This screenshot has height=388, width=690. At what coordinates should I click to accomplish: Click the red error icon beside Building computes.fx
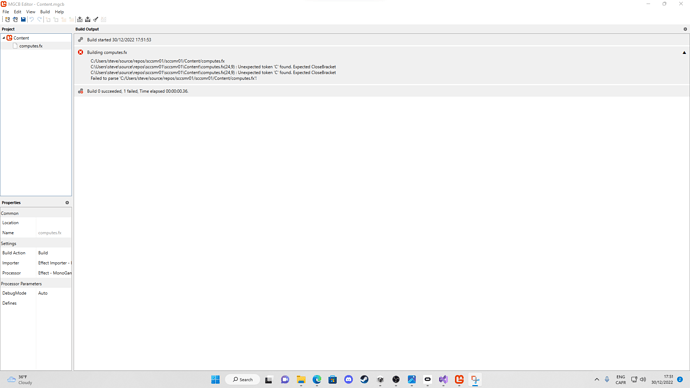81,52
